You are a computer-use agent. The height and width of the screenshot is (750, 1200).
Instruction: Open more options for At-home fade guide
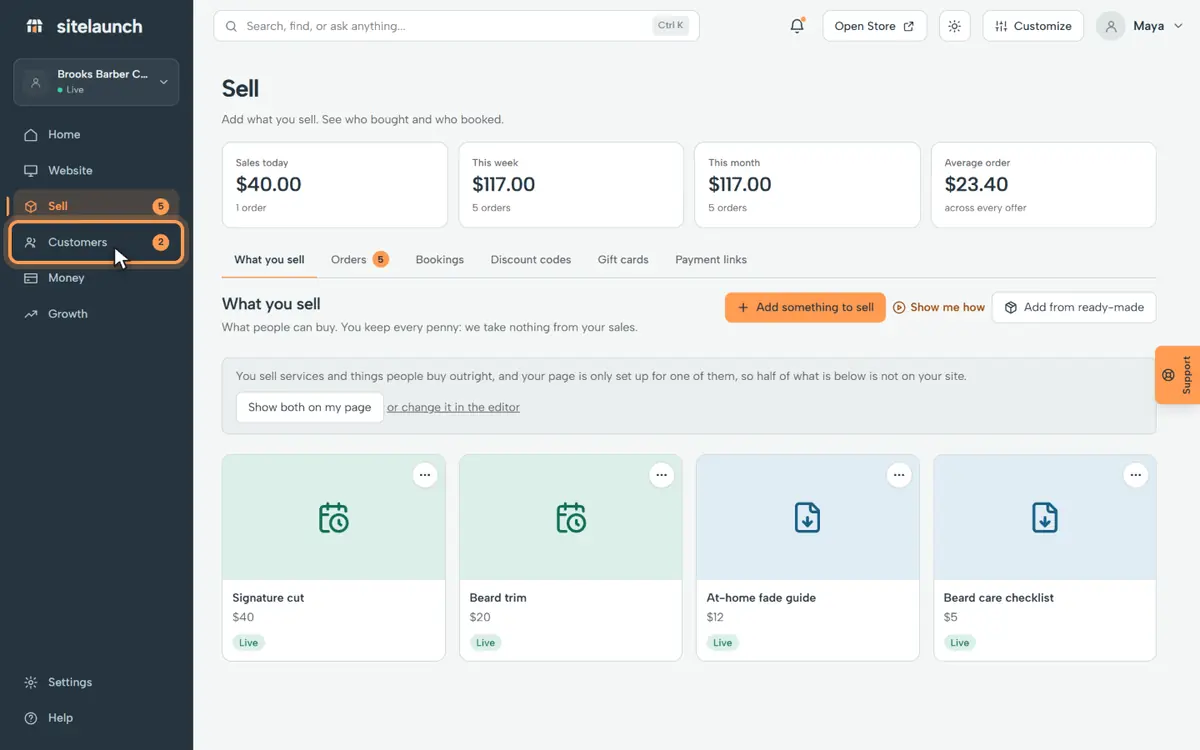tap(899, 475)
